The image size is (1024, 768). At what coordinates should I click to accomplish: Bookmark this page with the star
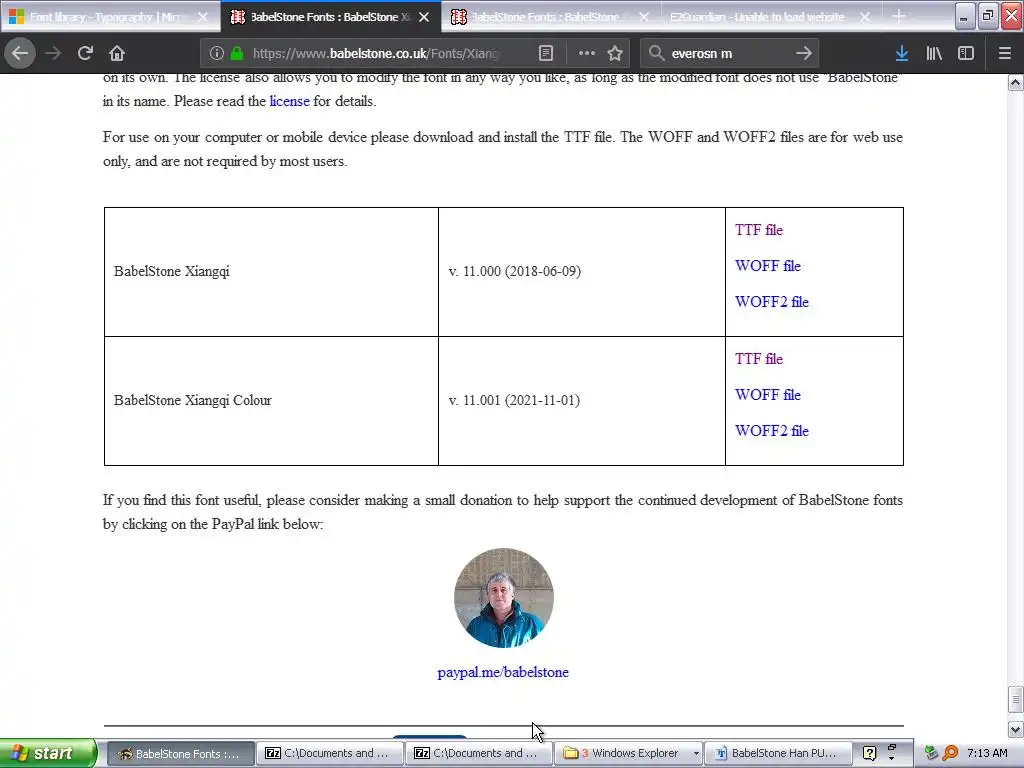[x=615, y=53]
